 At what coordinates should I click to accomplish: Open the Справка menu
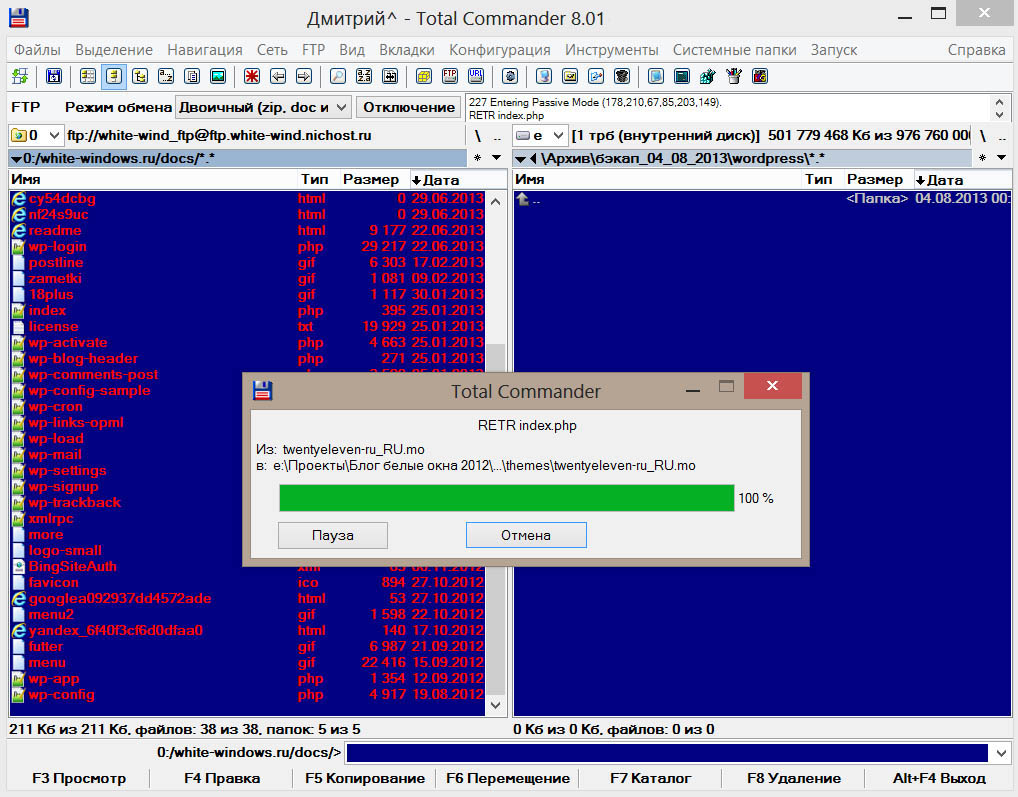coord(976,50)
